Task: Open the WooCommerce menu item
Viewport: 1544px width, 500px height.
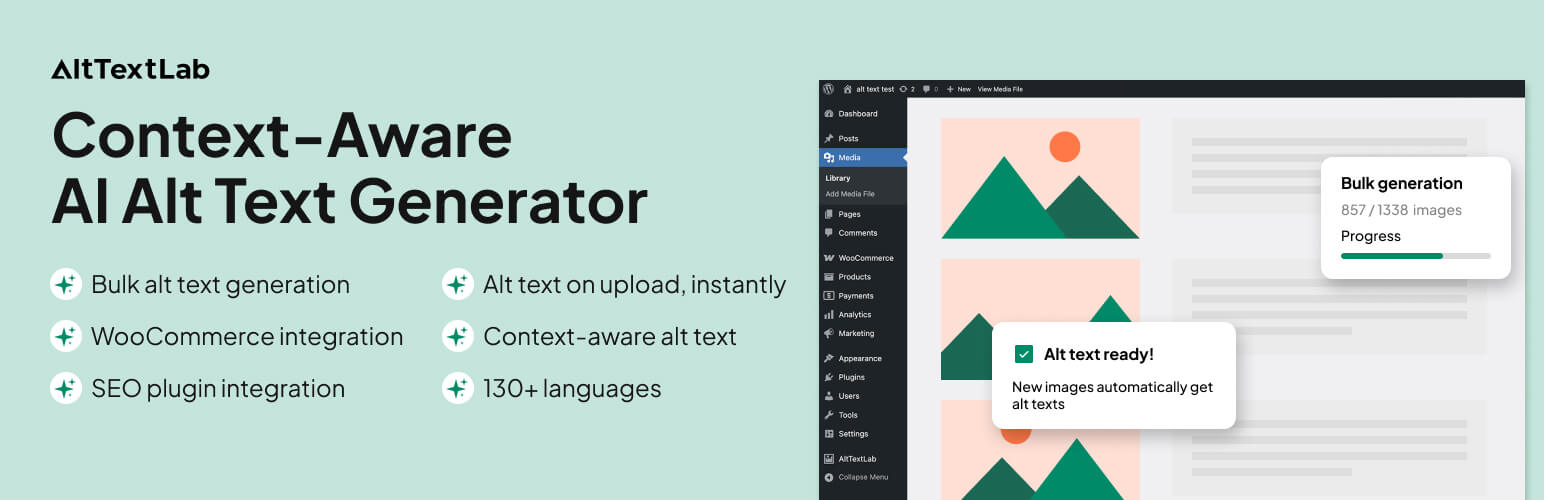Action: (x=863, y=258)
